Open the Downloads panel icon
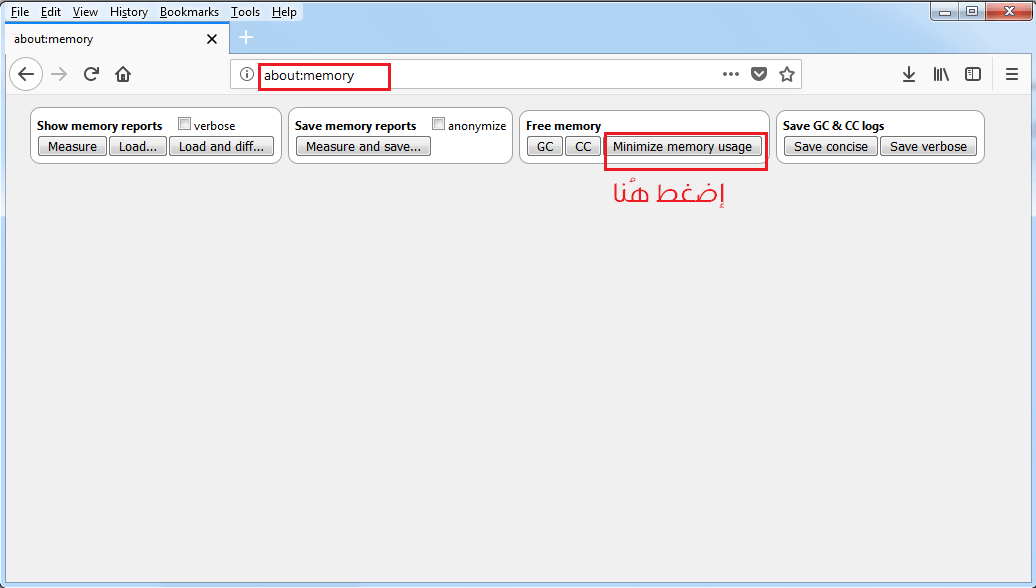 tap(908, 74)
